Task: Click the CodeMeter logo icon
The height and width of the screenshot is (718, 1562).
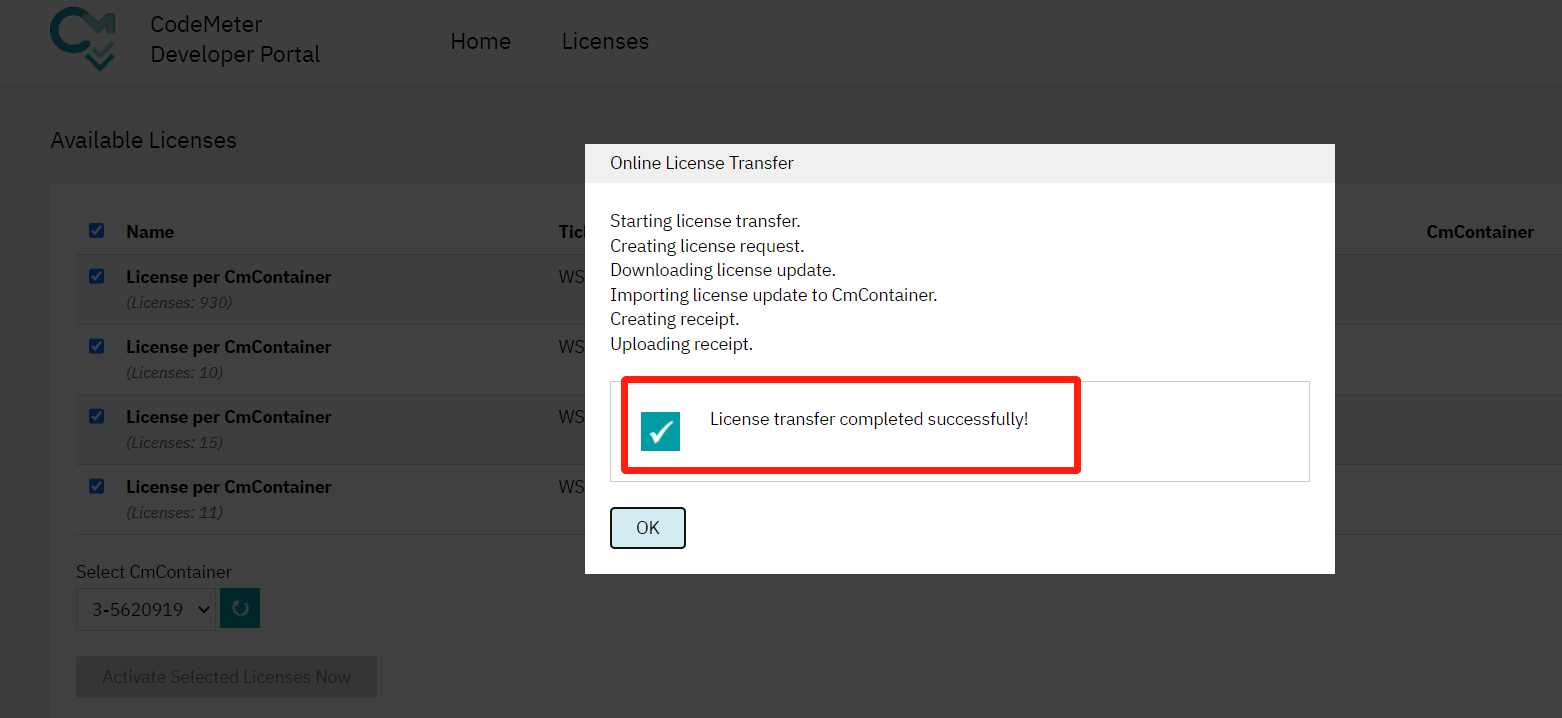Action: [x=83, y=38]
